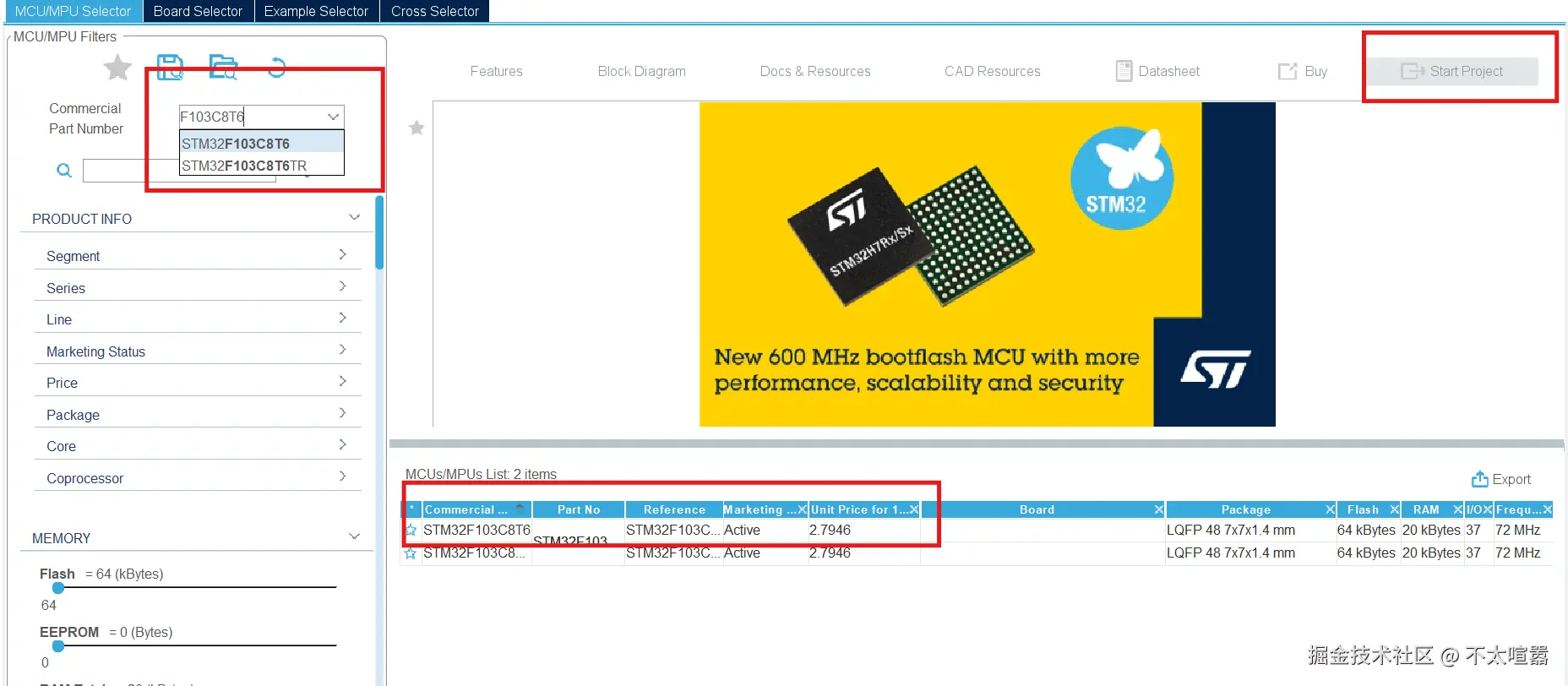
Task: Reset all filters with the circular arrow icon
Action: point(276,67)
